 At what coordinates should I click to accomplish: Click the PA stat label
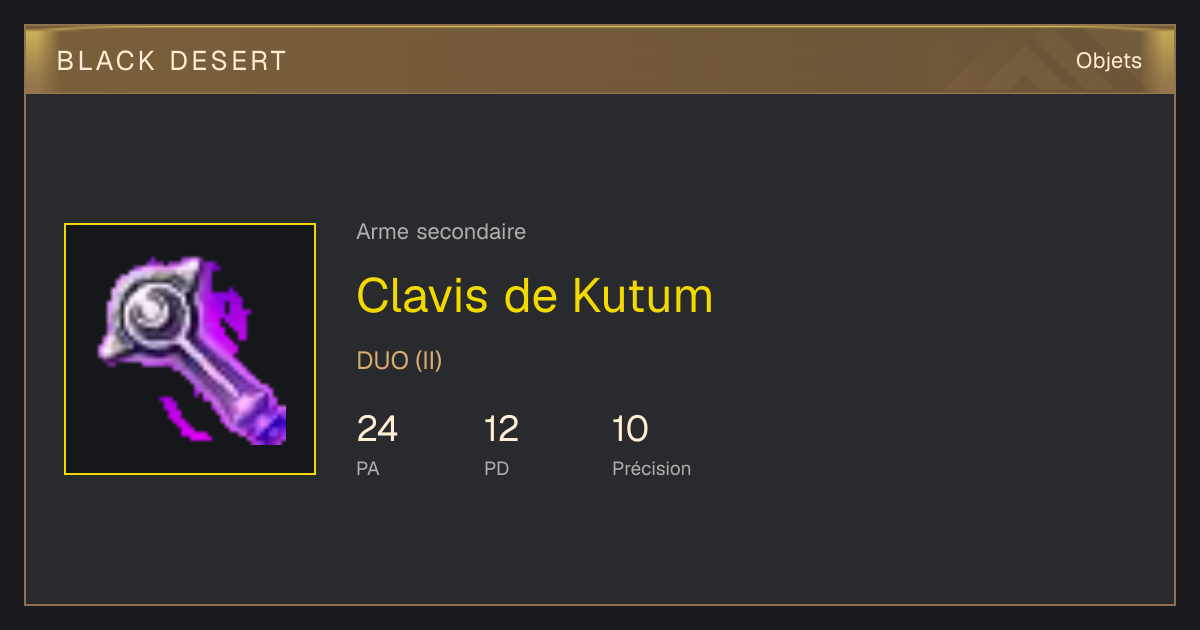point(368,468)
